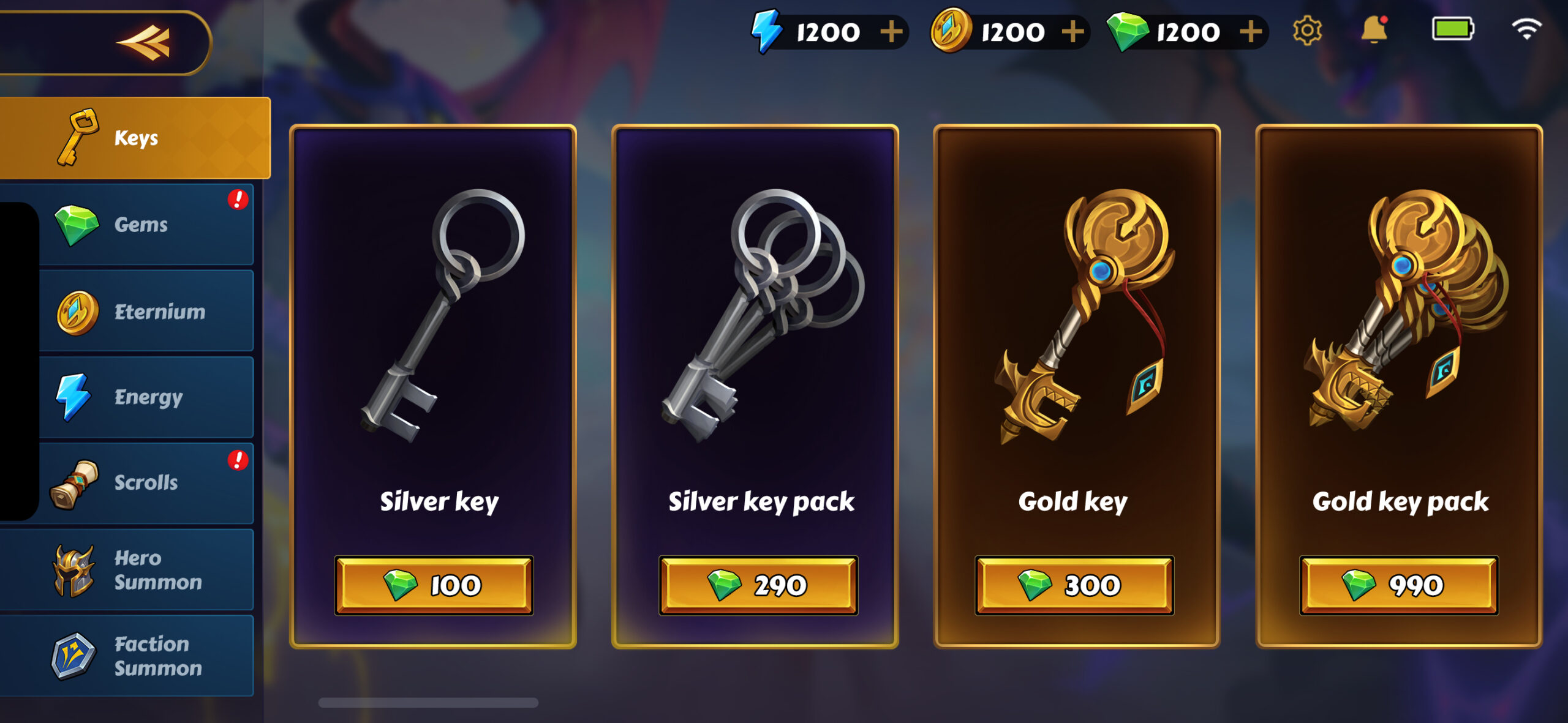Open the notifications bell icon
This screenshot has height=723, width=1568.
click(1374, 29)
